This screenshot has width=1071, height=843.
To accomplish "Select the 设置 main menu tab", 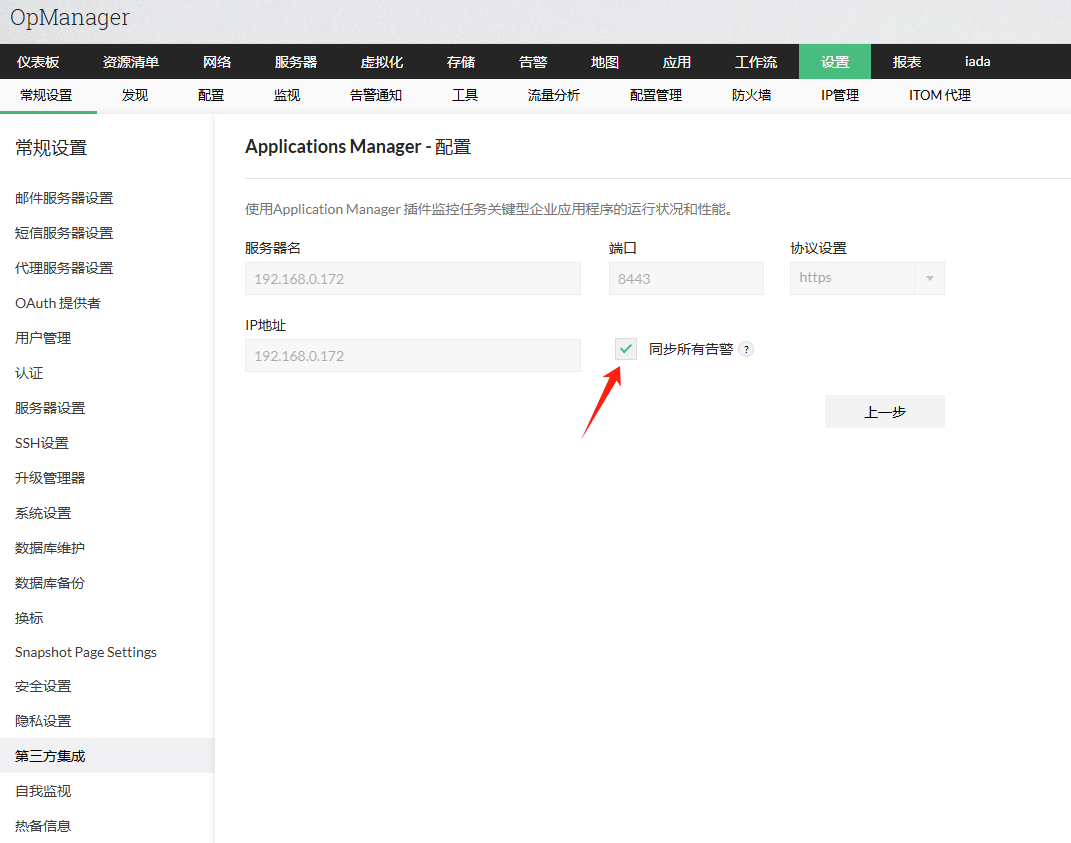I will [835, 61].
